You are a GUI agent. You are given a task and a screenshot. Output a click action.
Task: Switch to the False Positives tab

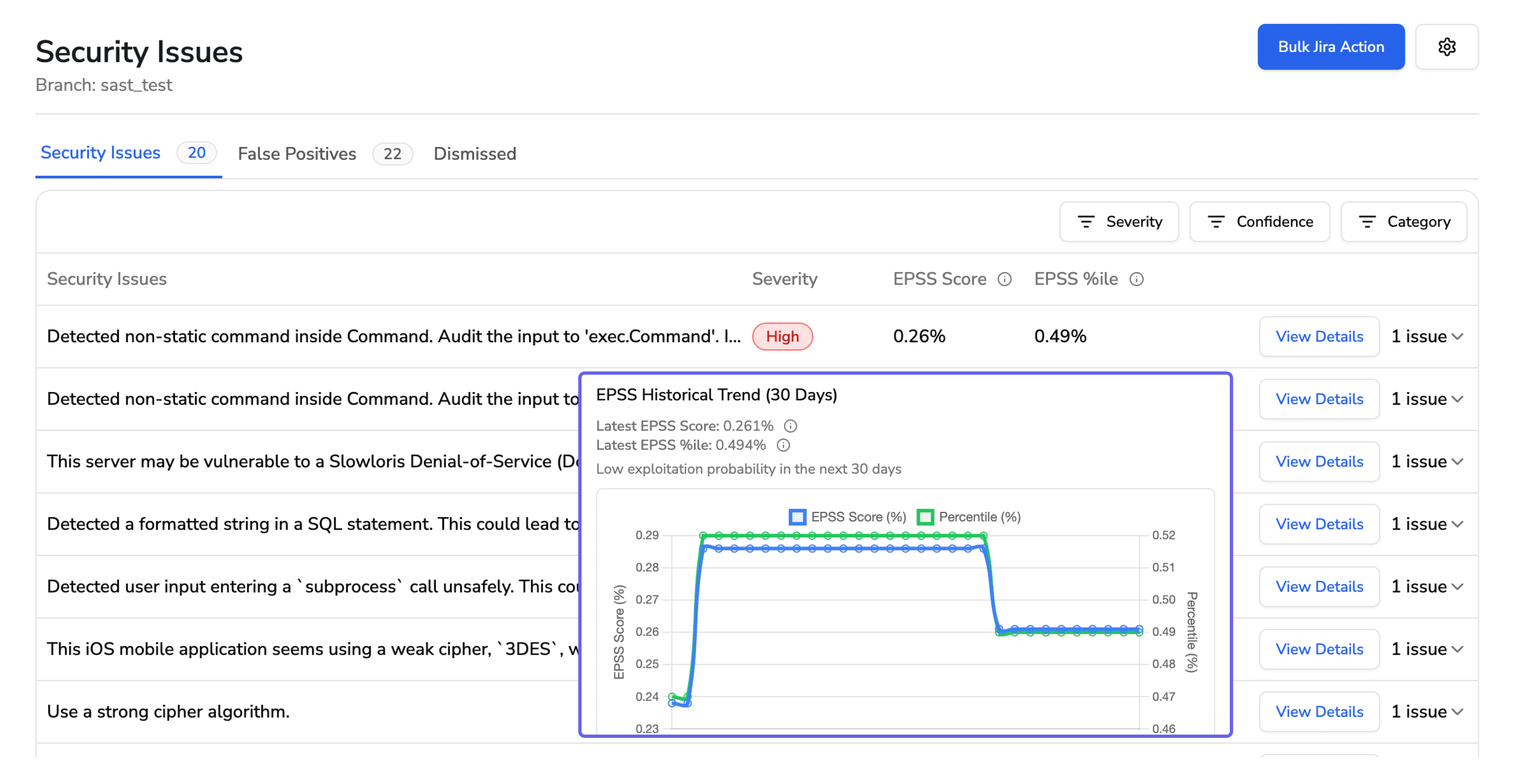(x=297, y=154)
